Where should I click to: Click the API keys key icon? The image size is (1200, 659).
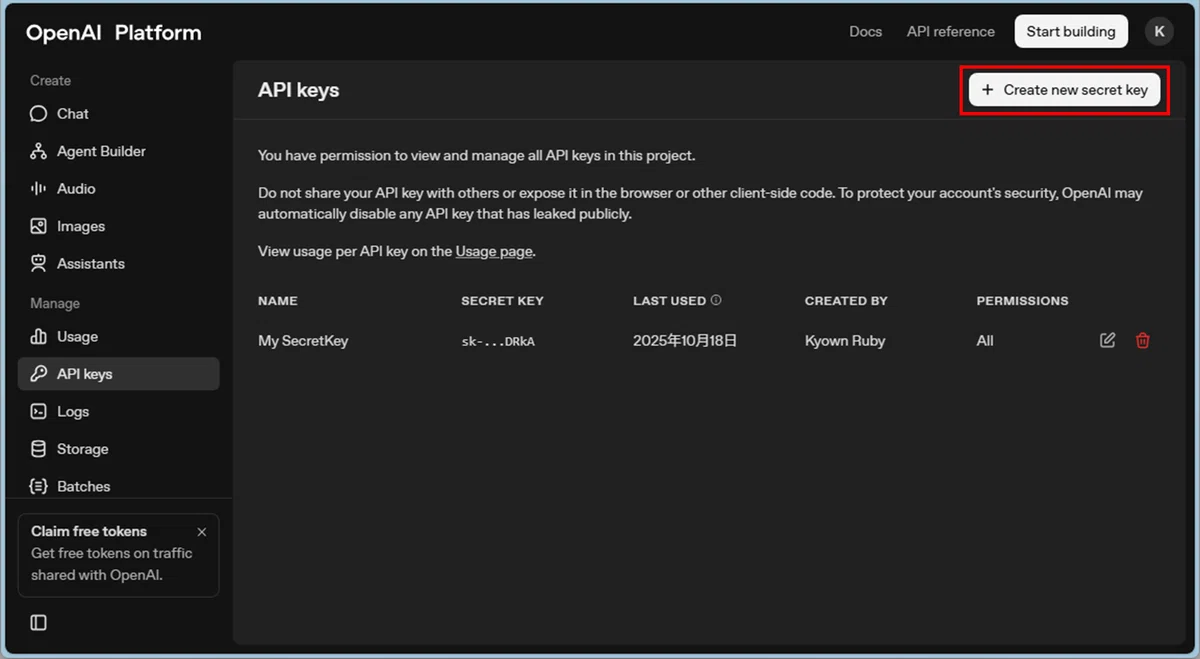pyautogui.click(x=39, y=374)
